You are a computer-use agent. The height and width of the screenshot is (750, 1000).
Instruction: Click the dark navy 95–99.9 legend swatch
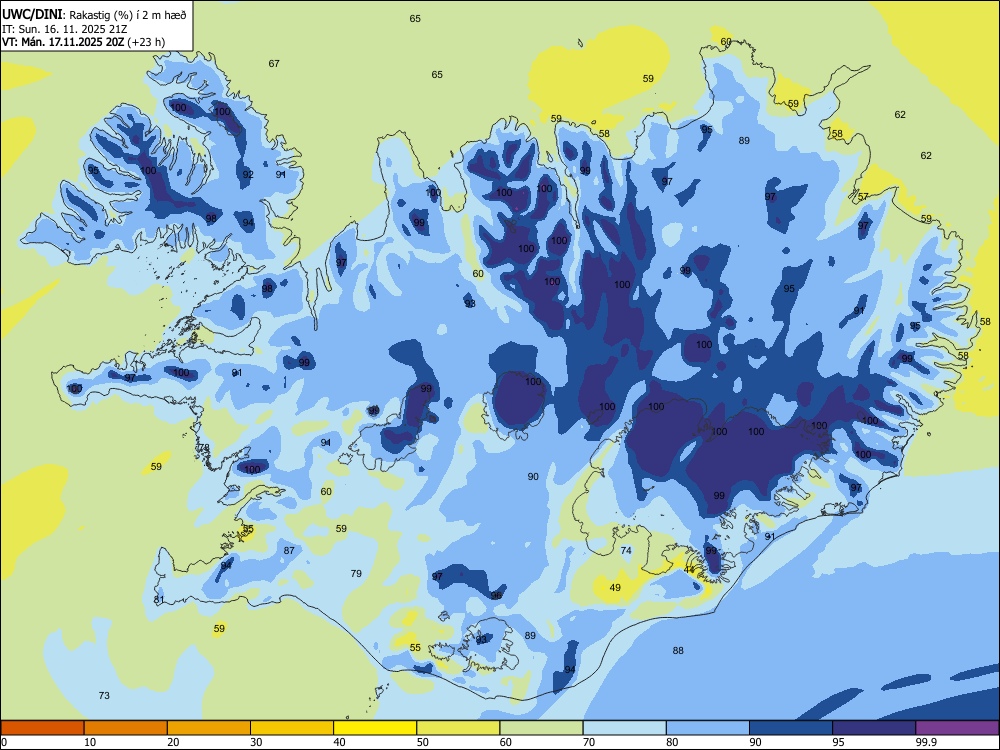(x=874, y=728)
